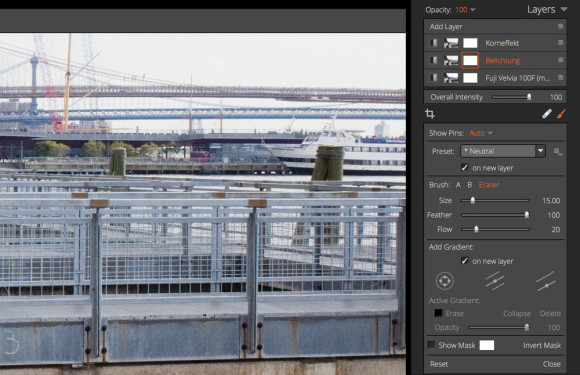The width and height of the screenshot is (580, 375).
Task: Open the Neutral preset dropdown
Action: pos(503,151)
